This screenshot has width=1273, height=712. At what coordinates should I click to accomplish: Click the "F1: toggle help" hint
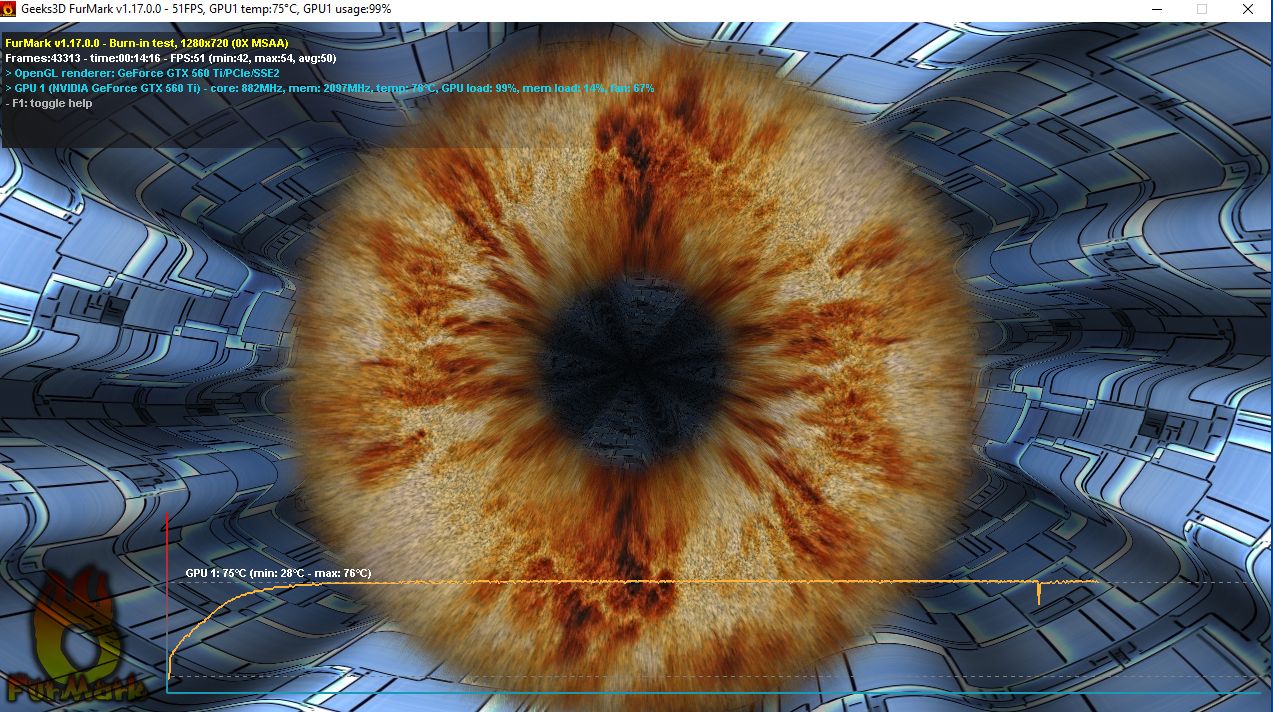coord(49,103)
